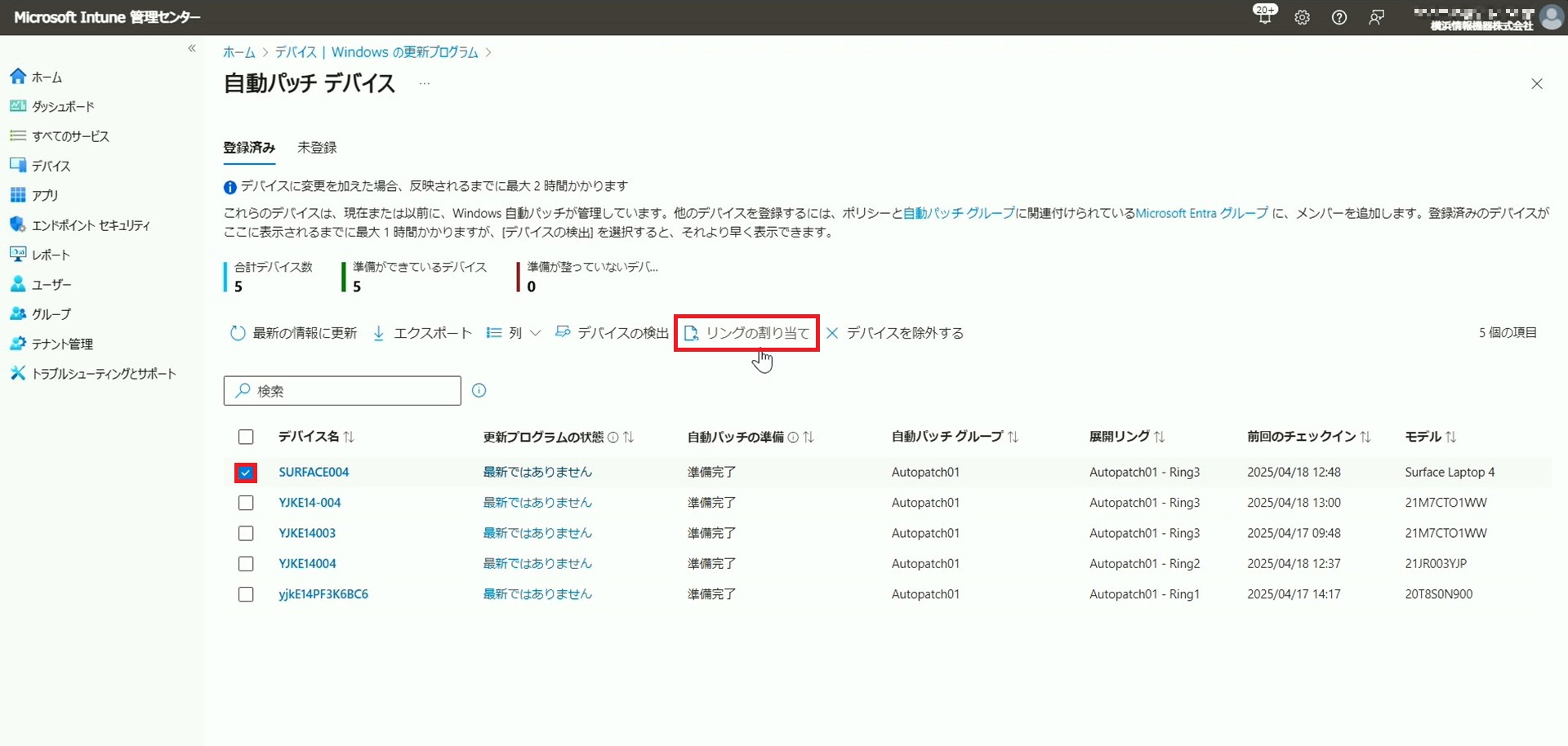
Task: Click the テナント管理 sidebar icon
Action: click(x=18, y=344)
